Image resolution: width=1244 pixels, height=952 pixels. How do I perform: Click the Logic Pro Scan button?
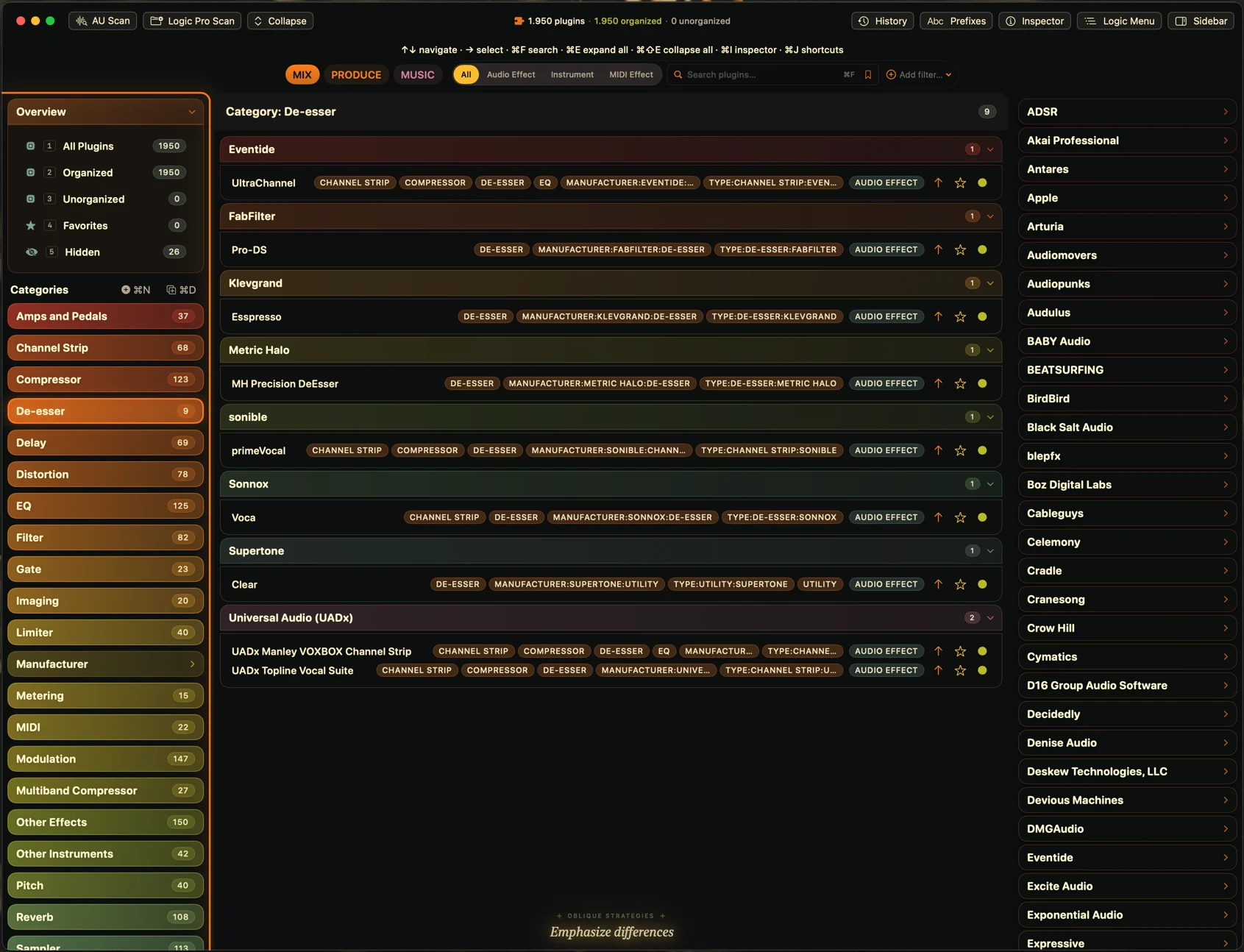click(x=192, y=21)
